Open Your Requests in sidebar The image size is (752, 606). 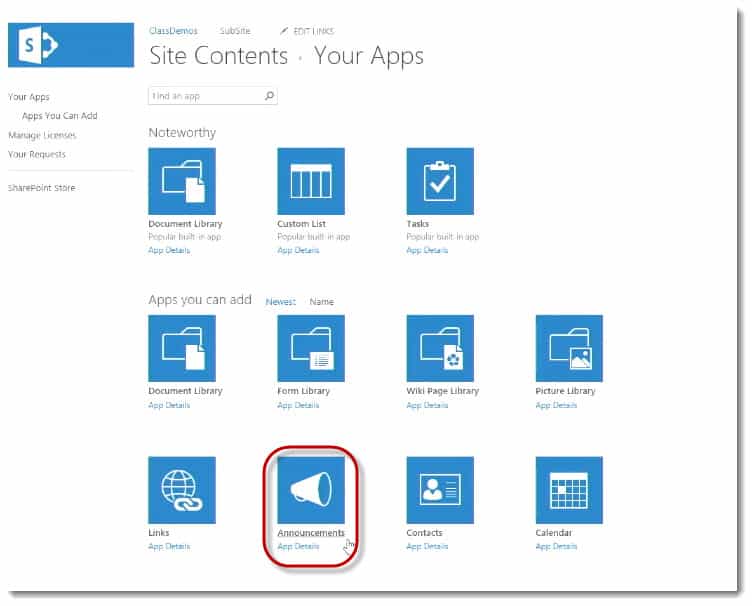click(x=36, y=154)
